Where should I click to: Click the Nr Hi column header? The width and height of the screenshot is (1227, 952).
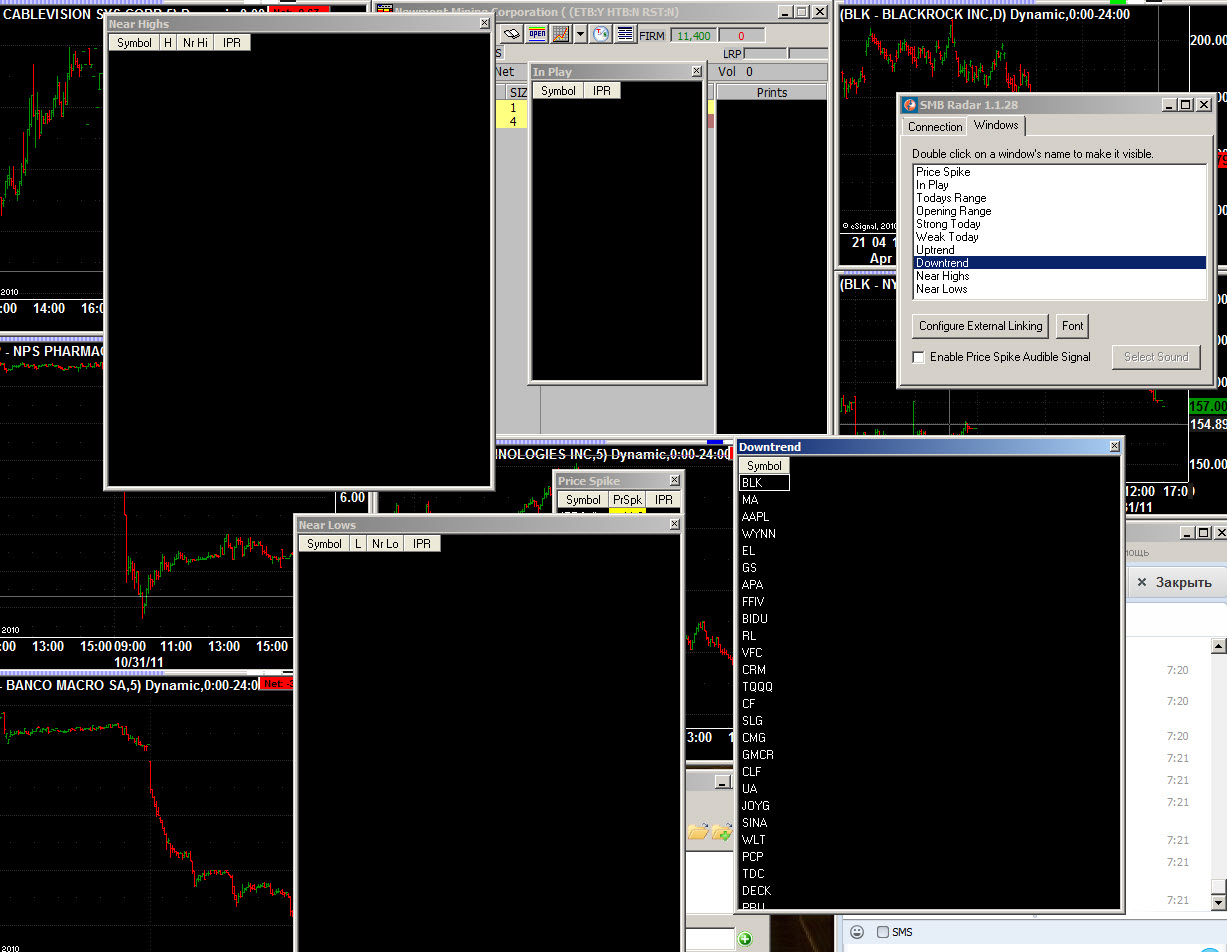[x=195, y=42]
